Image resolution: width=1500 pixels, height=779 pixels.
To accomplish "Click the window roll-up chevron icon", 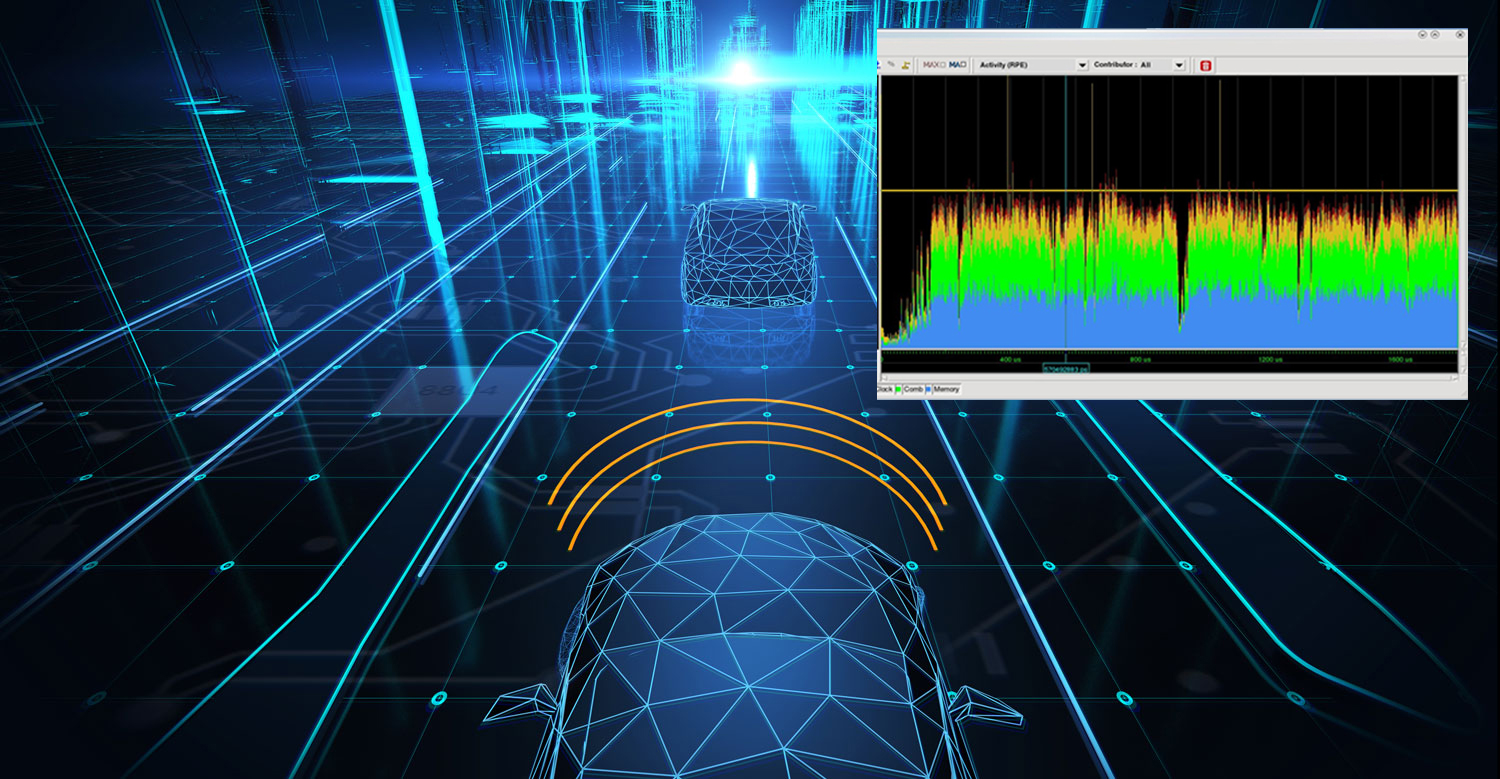I will [x=1436, y=34].
